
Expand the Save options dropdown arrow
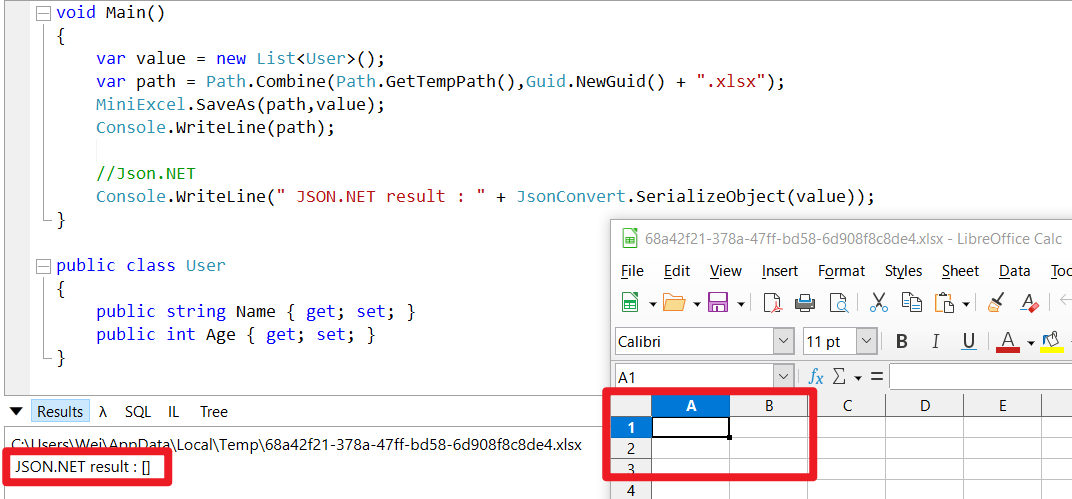tap(740, 303)
